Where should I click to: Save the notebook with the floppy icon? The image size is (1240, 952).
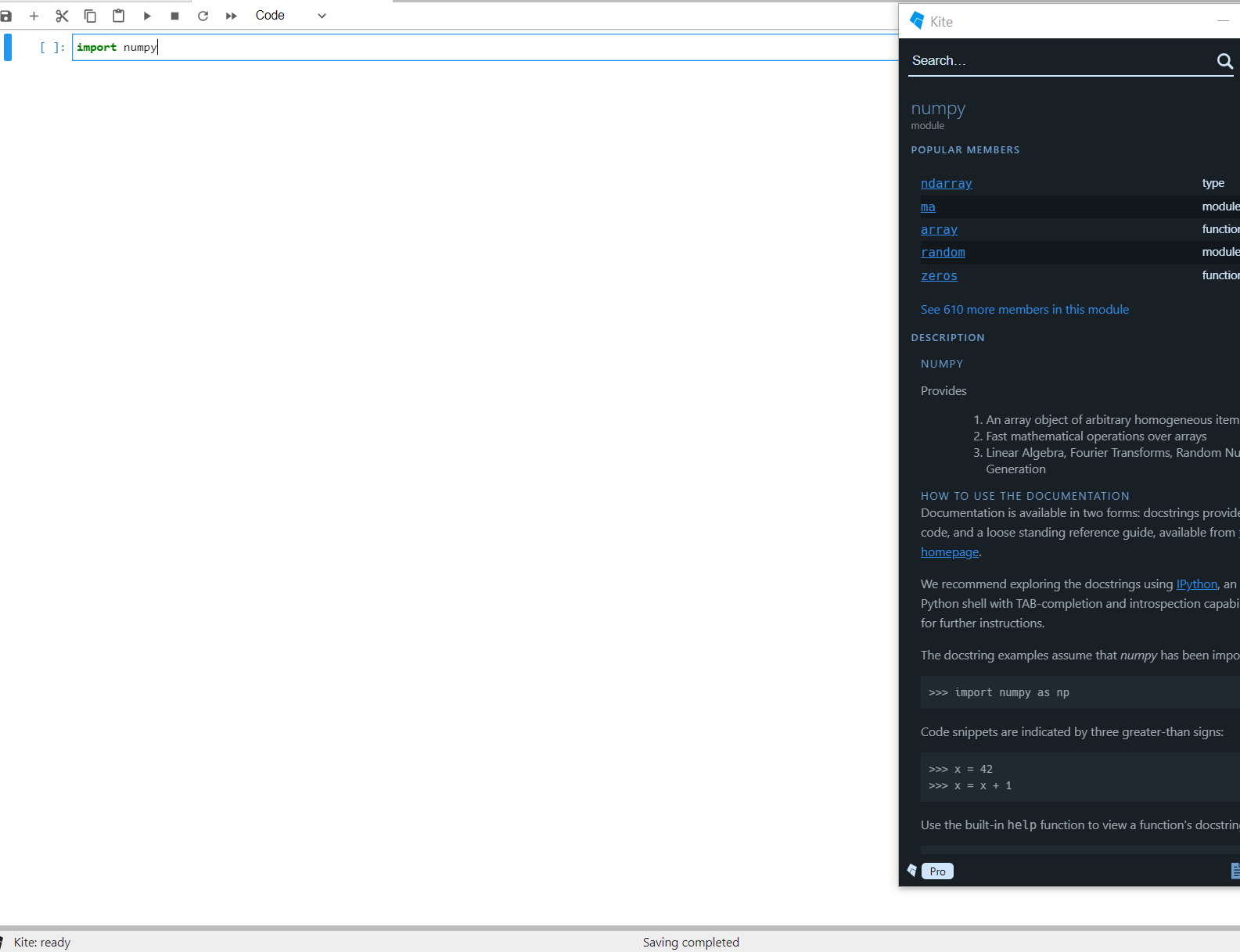pos(6,16)
